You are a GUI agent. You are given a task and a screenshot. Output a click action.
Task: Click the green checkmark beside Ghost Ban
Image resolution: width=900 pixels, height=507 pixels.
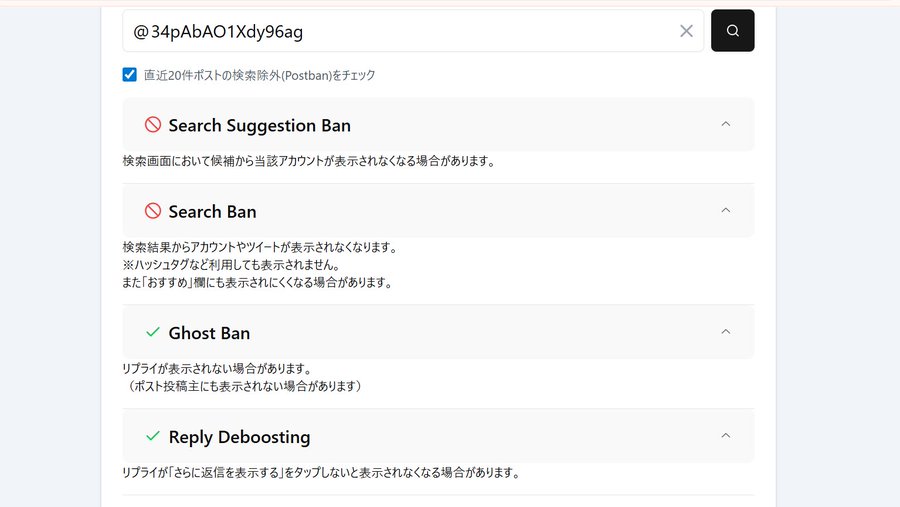[x=153, y=332]
